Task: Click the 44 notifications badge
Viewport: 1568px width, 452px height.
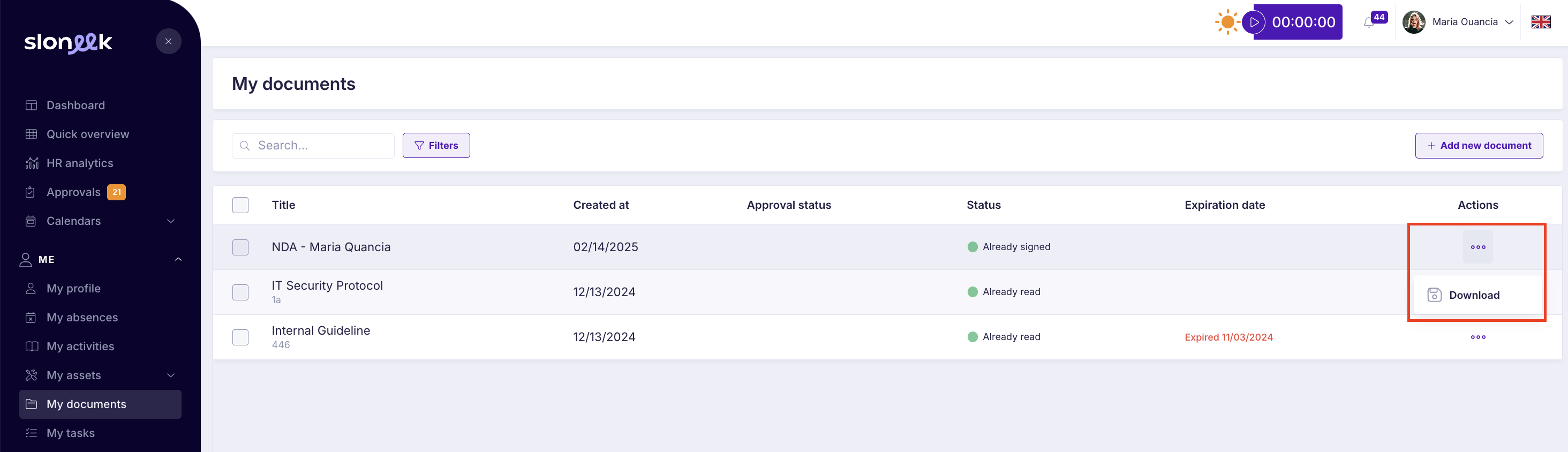Action: [1379, 17]
